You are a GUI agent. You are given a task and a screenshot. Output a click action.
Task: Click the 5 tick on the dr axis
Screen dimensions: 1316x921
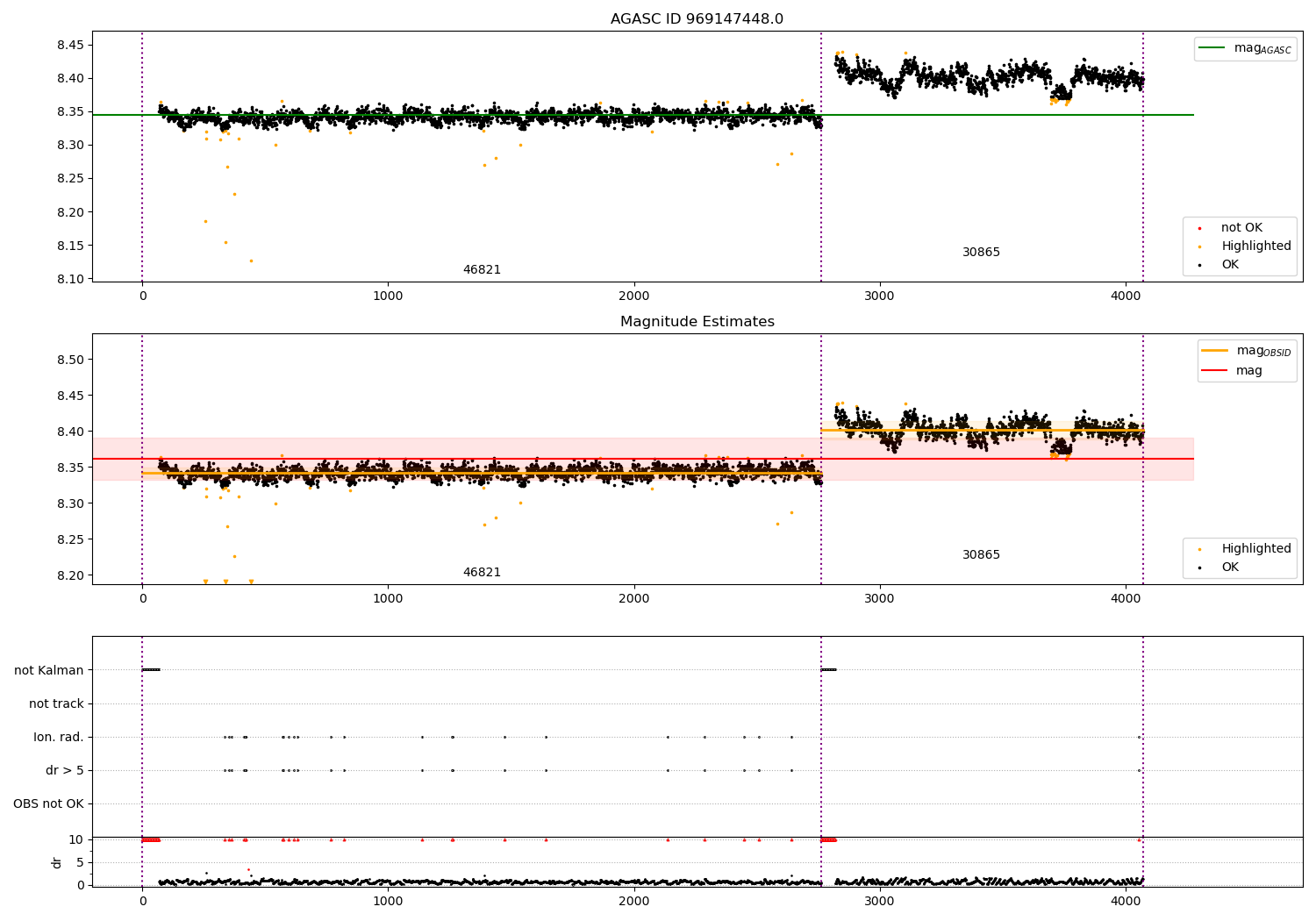click(x=81, y=863)
